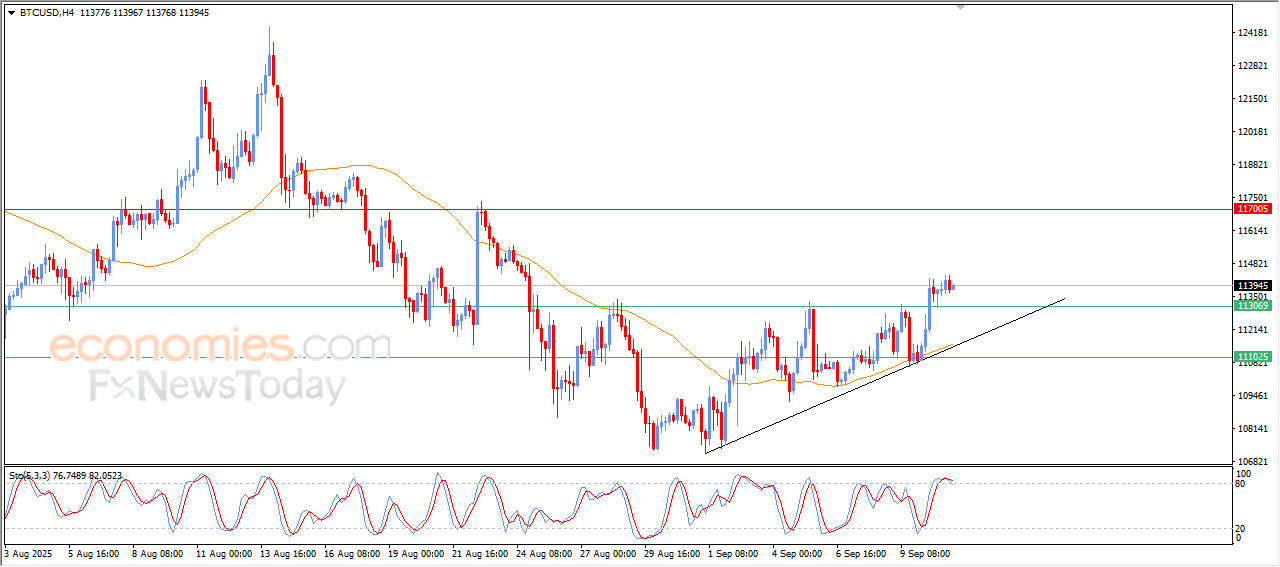The height and width of the screenshot is (567, 1280).
Task: Click the 109461 price axis value
Action: tap(1253, 396)
